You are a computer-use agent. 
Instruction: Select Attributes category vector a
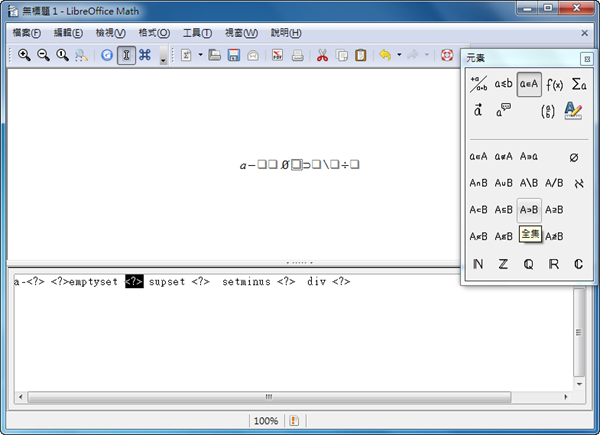click(478, 111)
